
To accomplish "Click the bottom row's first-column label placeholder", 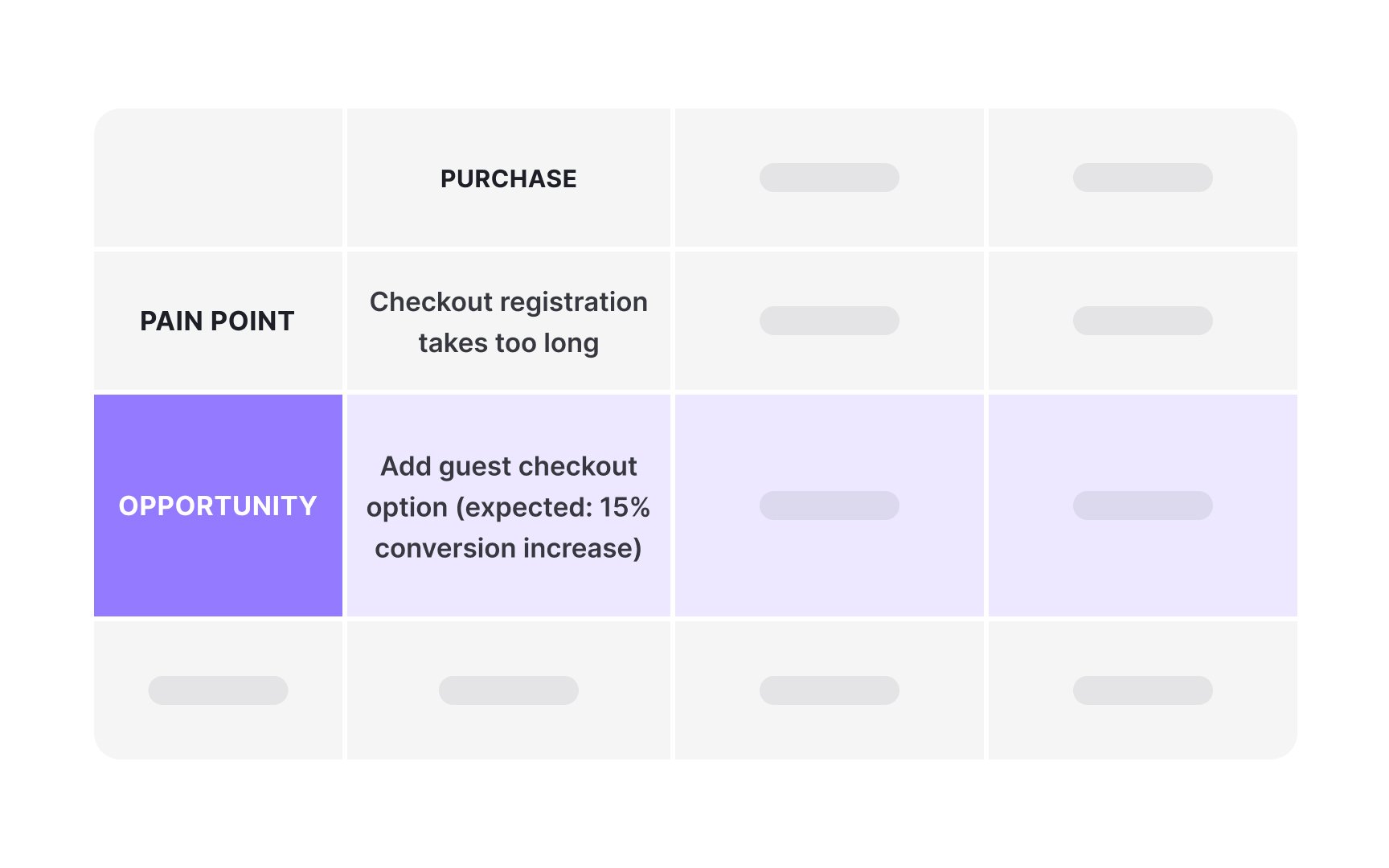I will point(218,690).
